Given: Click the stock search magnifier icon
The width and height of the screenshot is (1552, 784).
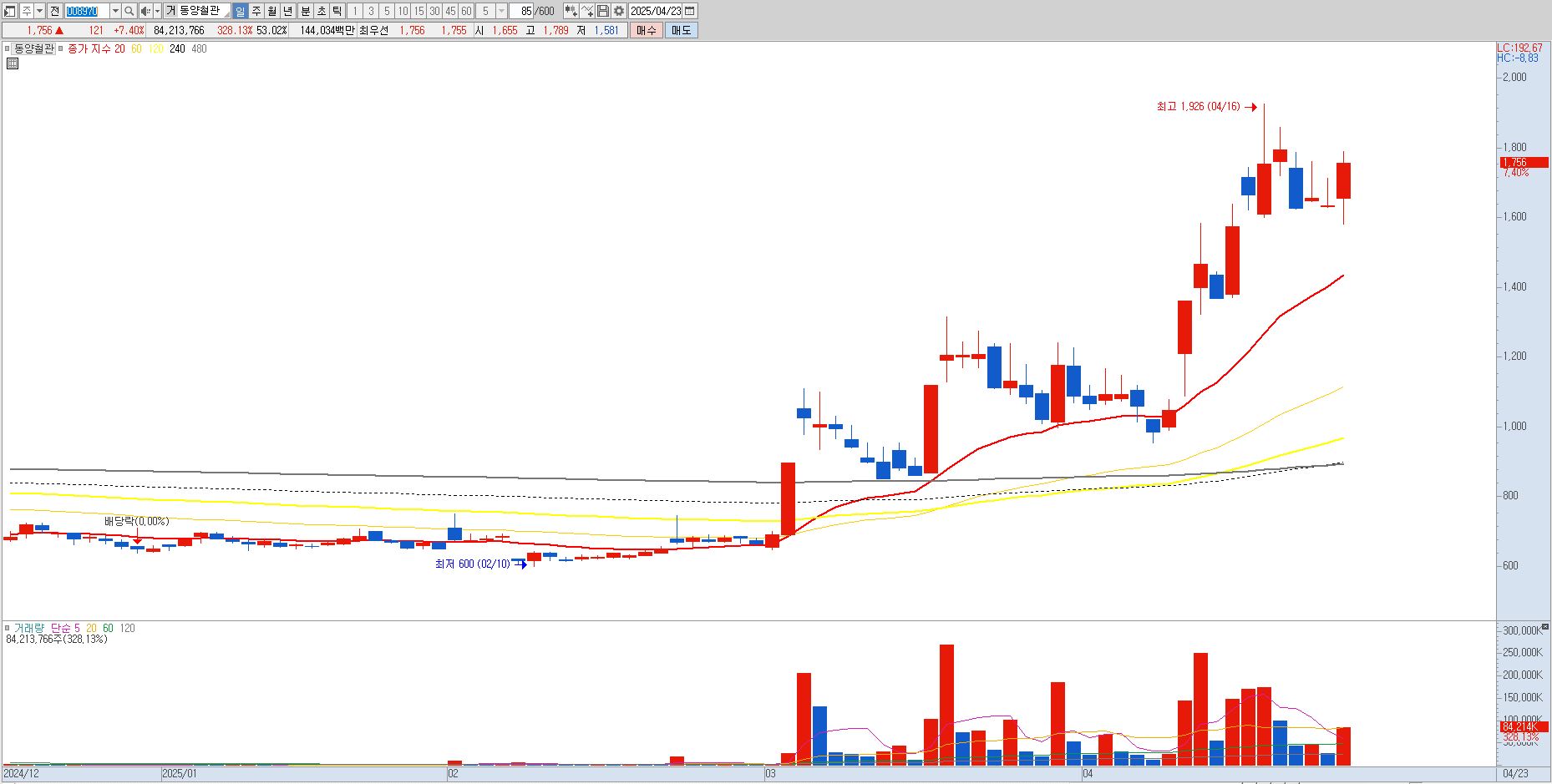Looking at the screenshot, I should [129, 11].
